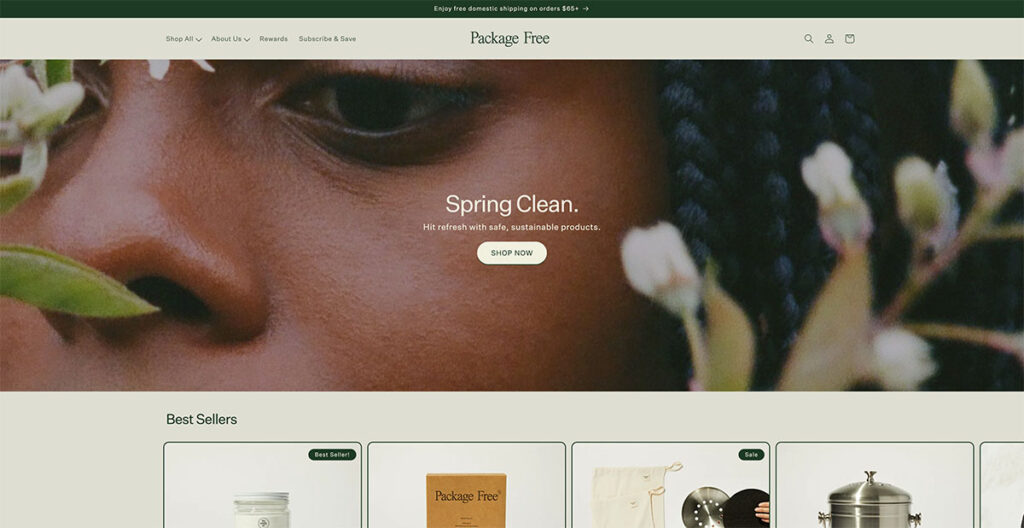Expand the Shop All chevron
This screenshot has width=1024, height=528.
tap(199, 39)
